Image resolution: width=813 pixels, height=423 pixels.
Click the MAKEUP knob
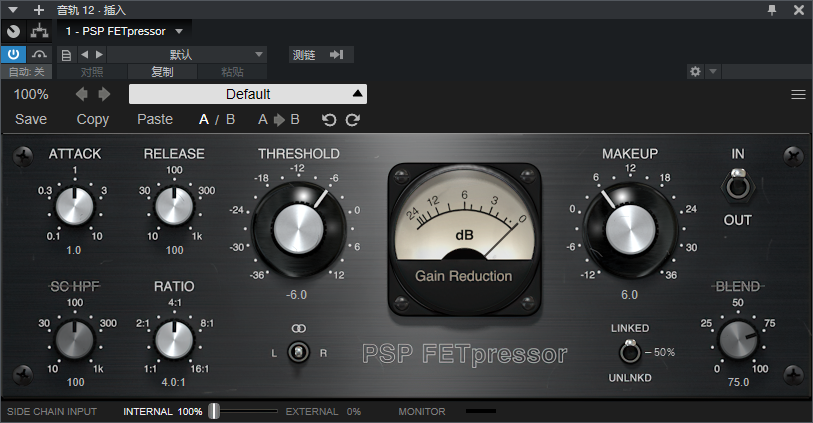pyautogui.click(x=630, y=229)
